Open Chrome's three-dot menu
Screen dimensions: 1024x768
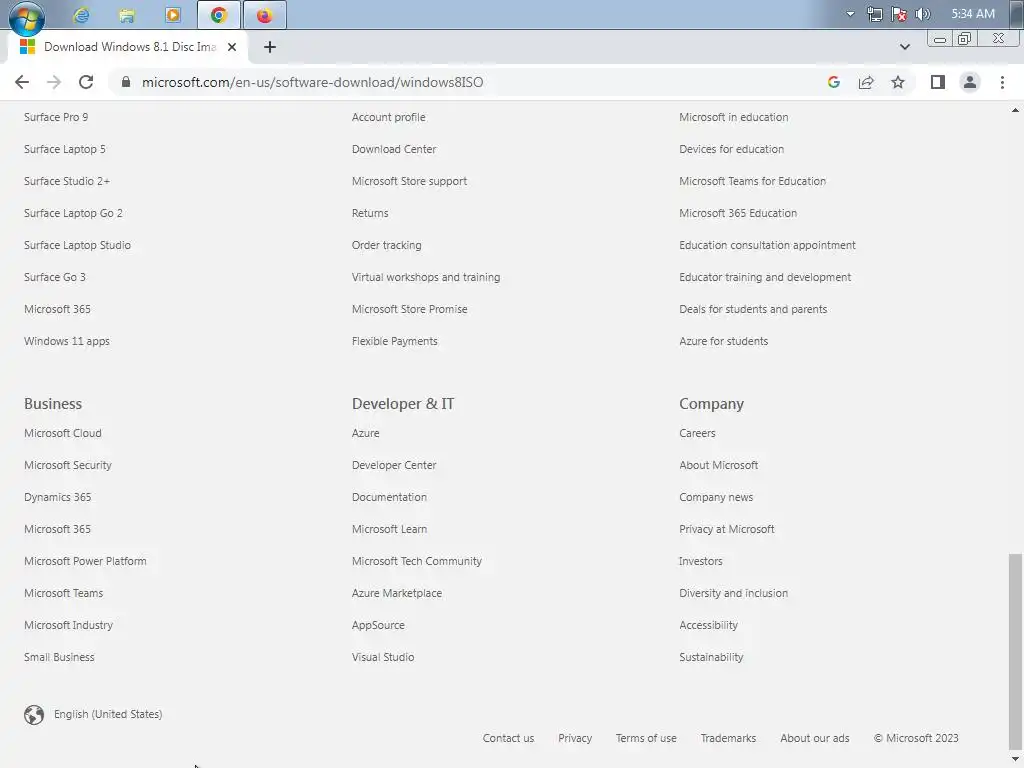click(x=1002, y=82)
